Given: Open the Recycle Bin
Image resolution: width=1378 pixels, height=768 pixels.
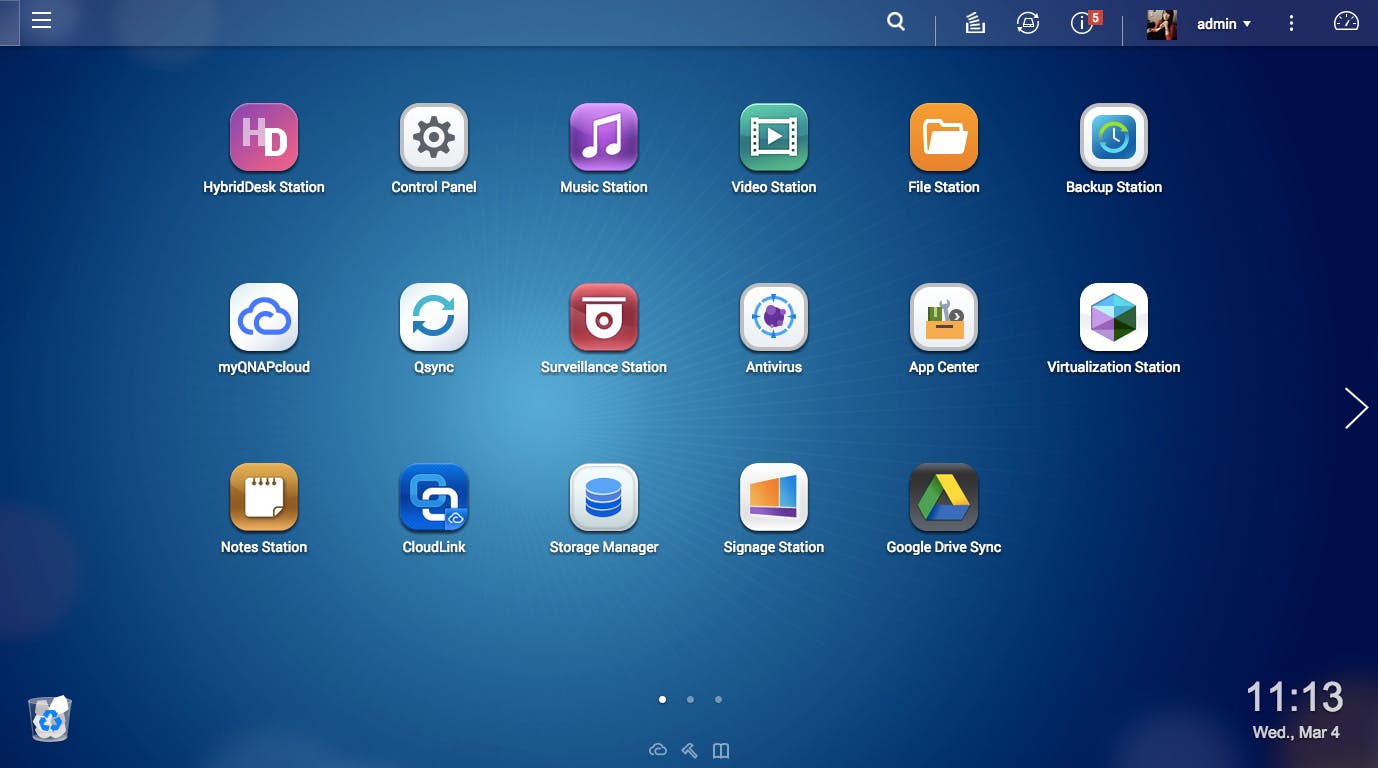Looking at the screenshot, I should (50, 718).
